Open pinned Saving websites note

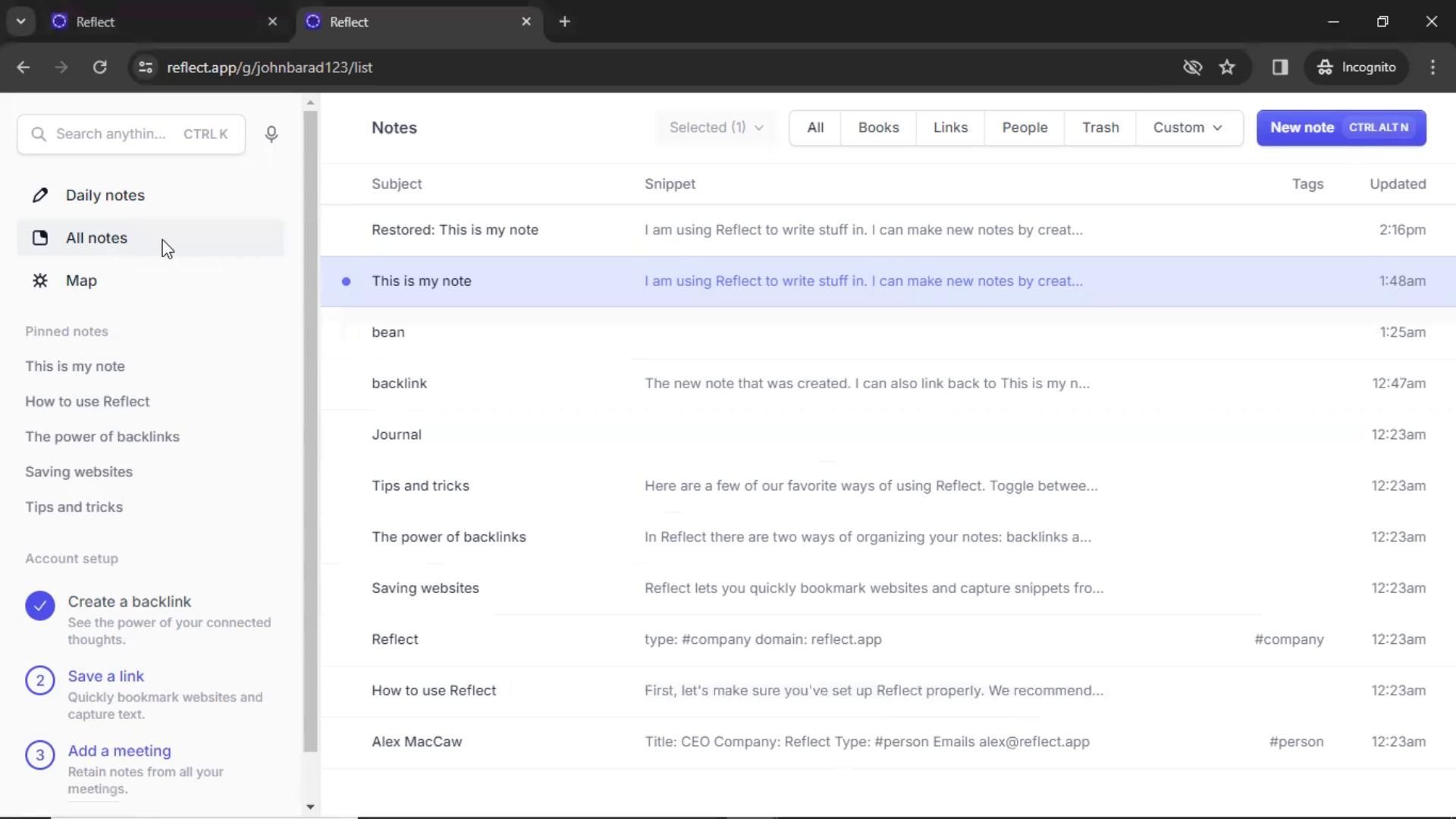(x=79, y=472)
